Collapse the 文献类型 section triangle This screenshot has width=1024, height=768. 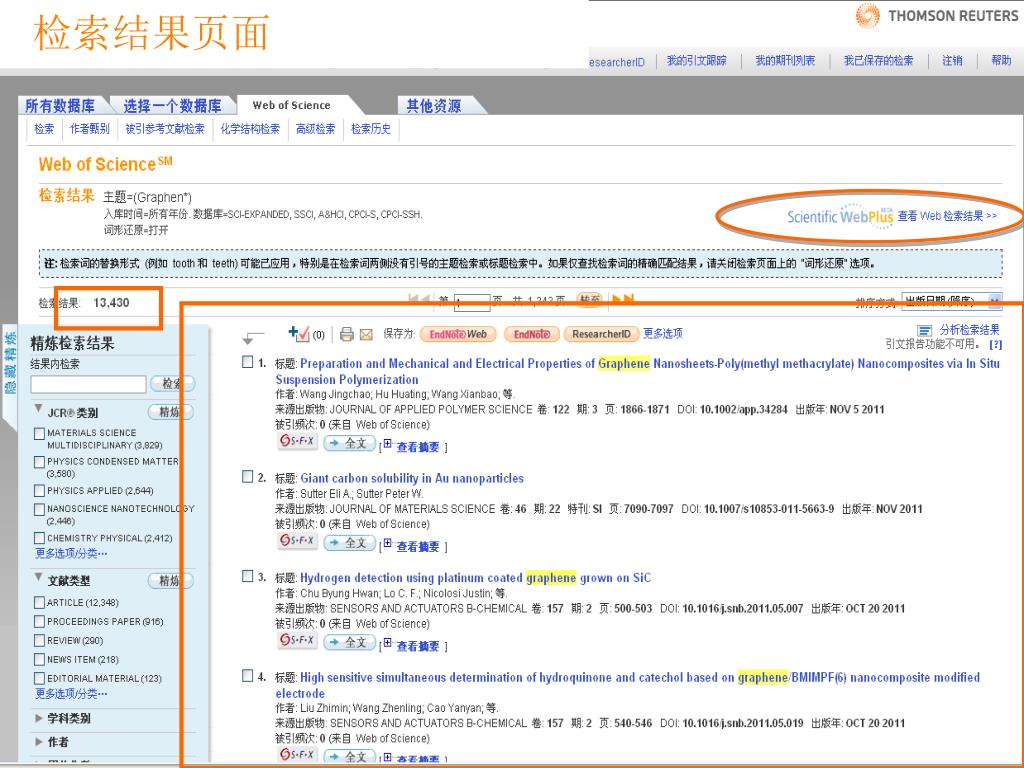[39, 577]
